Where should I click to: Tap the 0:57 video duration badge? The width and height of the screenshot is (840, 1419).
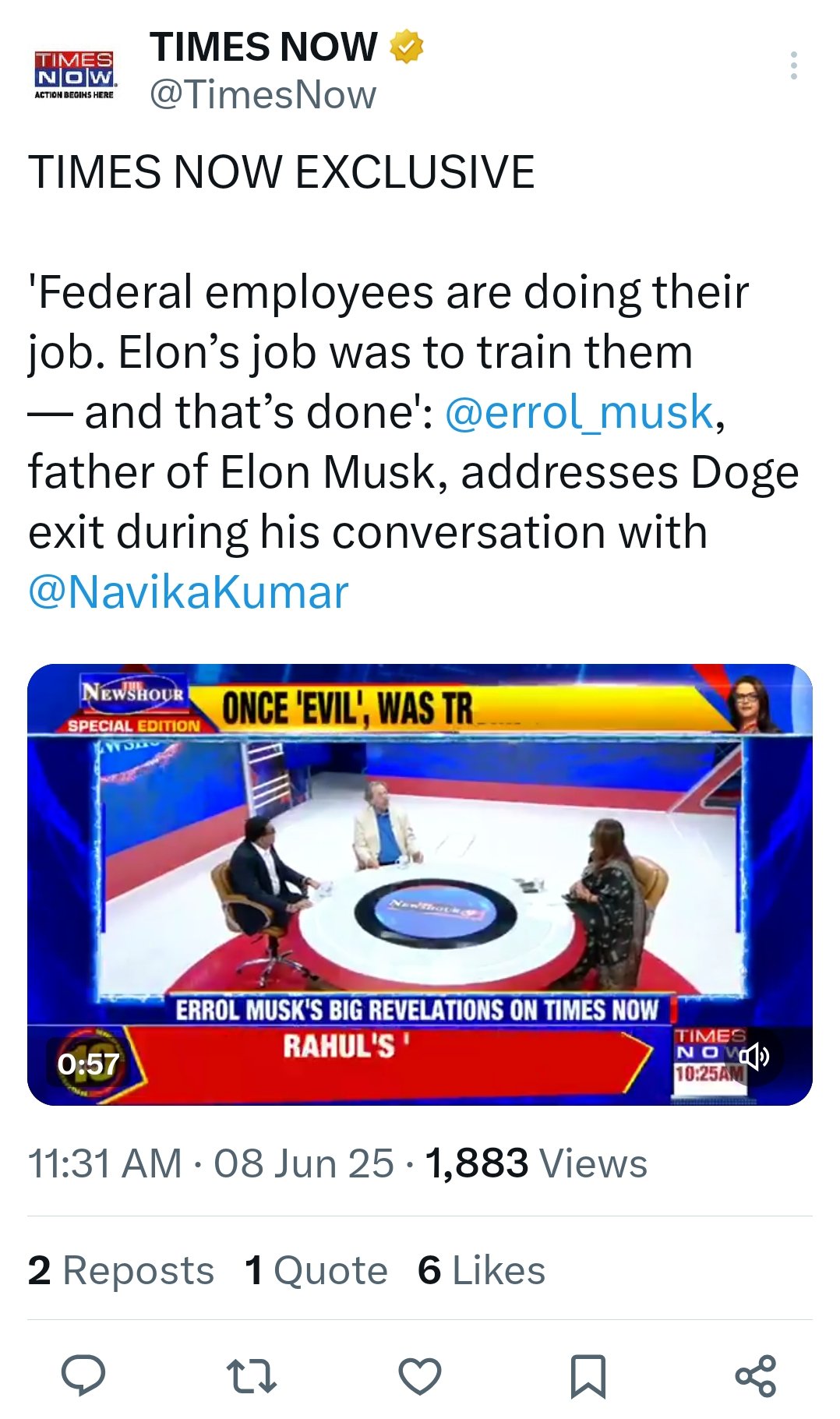88,1064
